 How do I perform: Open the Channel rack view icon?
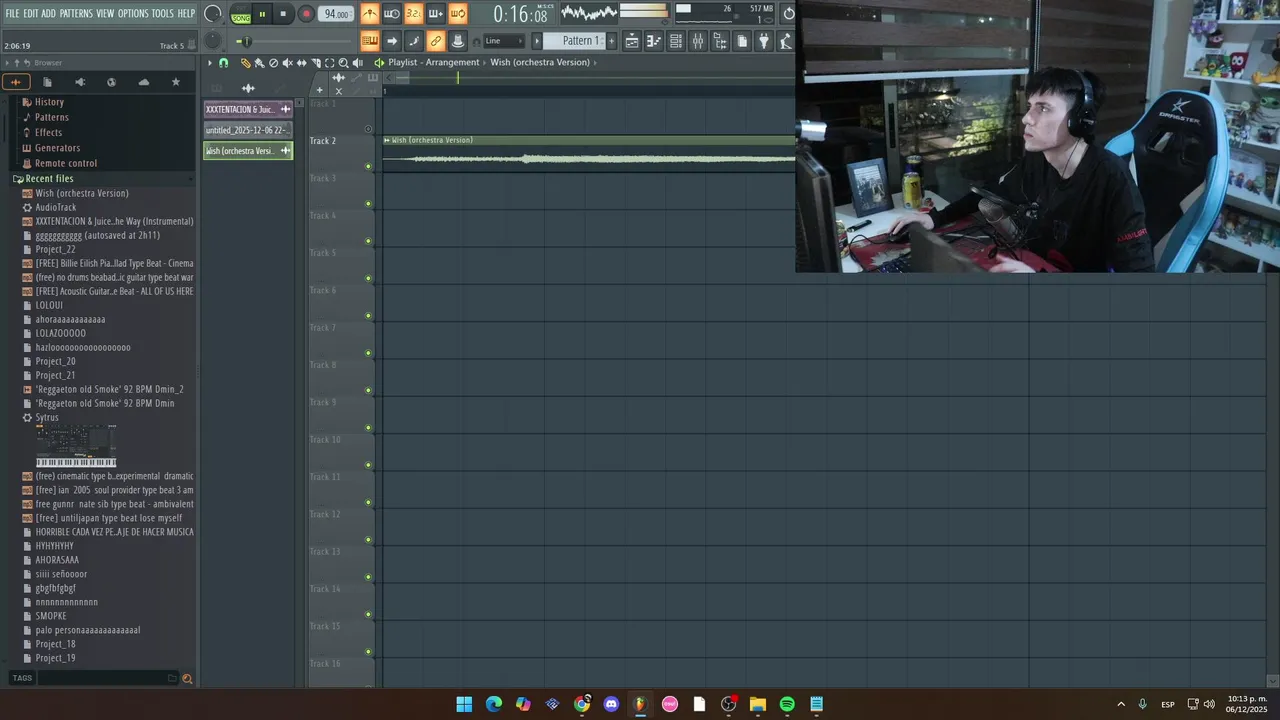coord(676,41)
